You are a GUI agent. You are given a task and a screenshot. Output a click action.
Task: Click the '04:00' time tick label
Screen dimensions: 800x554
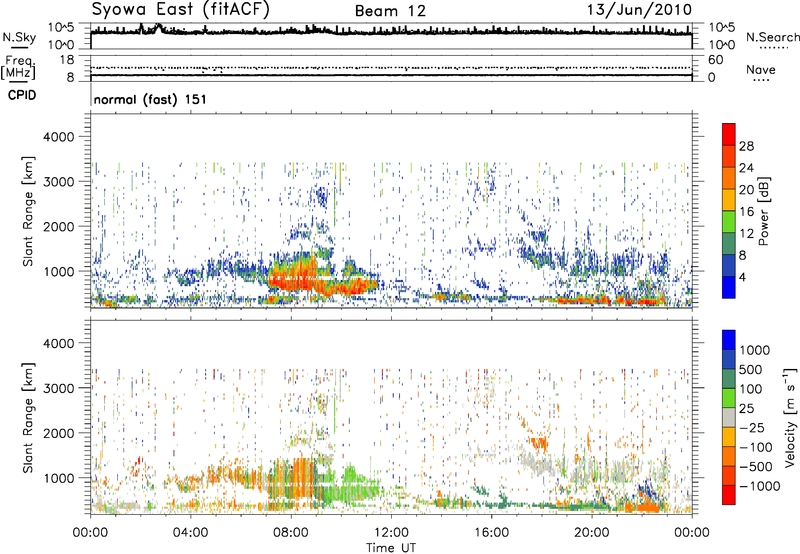190,533
